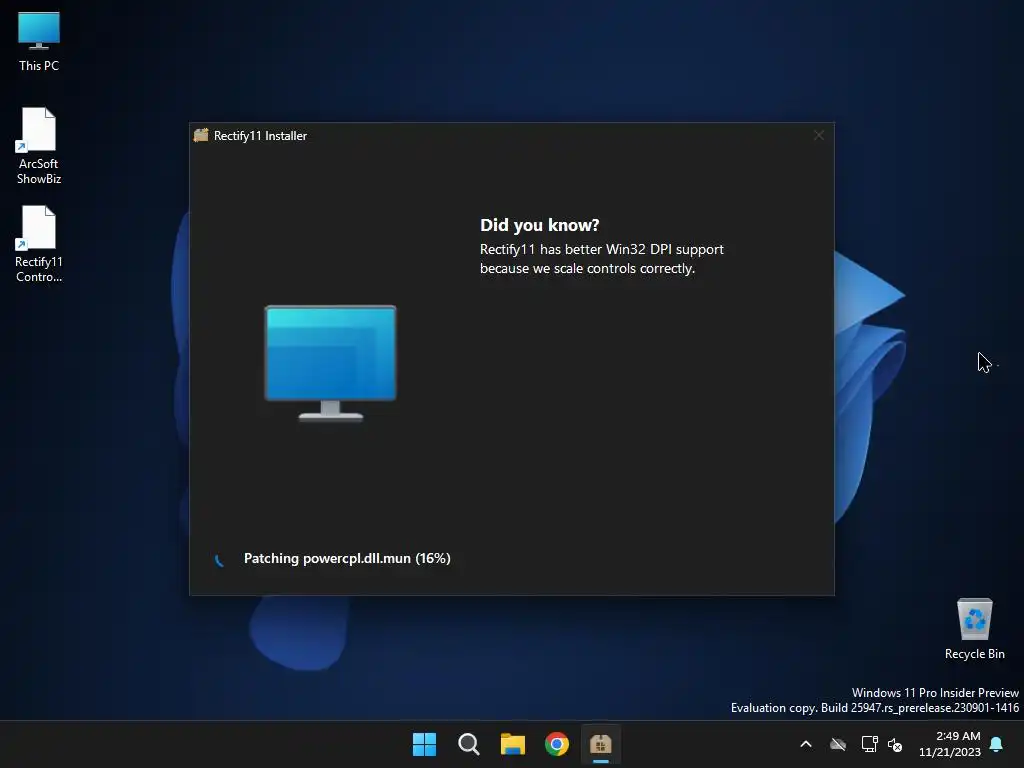Focus Rectify11 Installer taskbar button
1024x768 pixels.
point(600,744)
